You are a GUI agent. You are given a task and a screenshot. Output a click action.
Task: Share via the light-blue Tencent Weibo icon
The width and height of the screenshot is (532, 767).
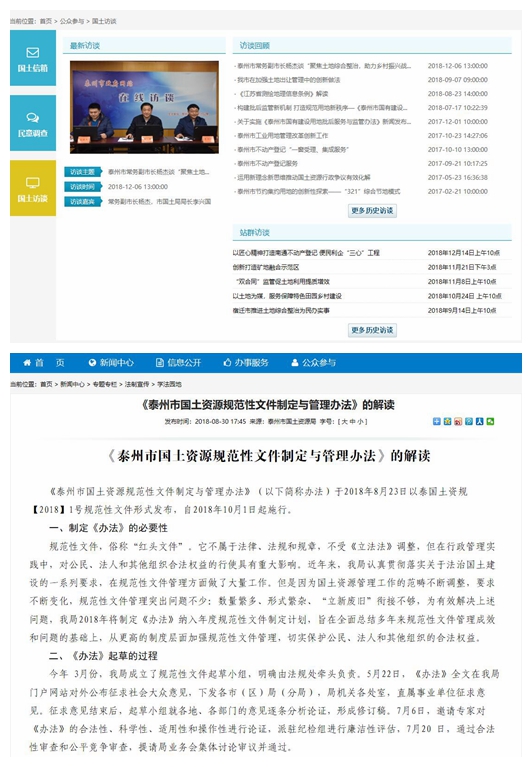[x=469, y=421]
